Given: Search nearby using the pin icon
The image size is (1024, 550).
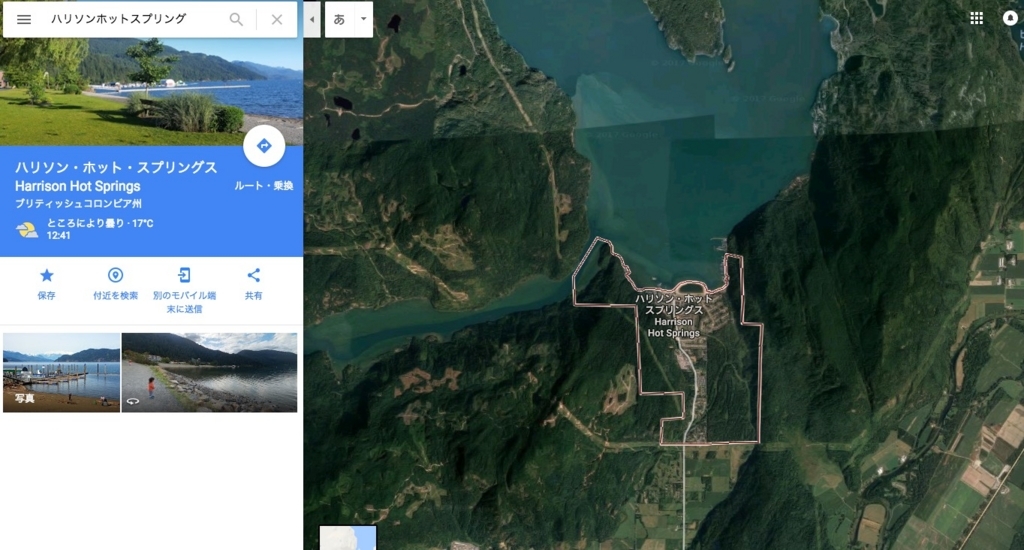Looking at the screenshot, I should [x=115, y=276].
